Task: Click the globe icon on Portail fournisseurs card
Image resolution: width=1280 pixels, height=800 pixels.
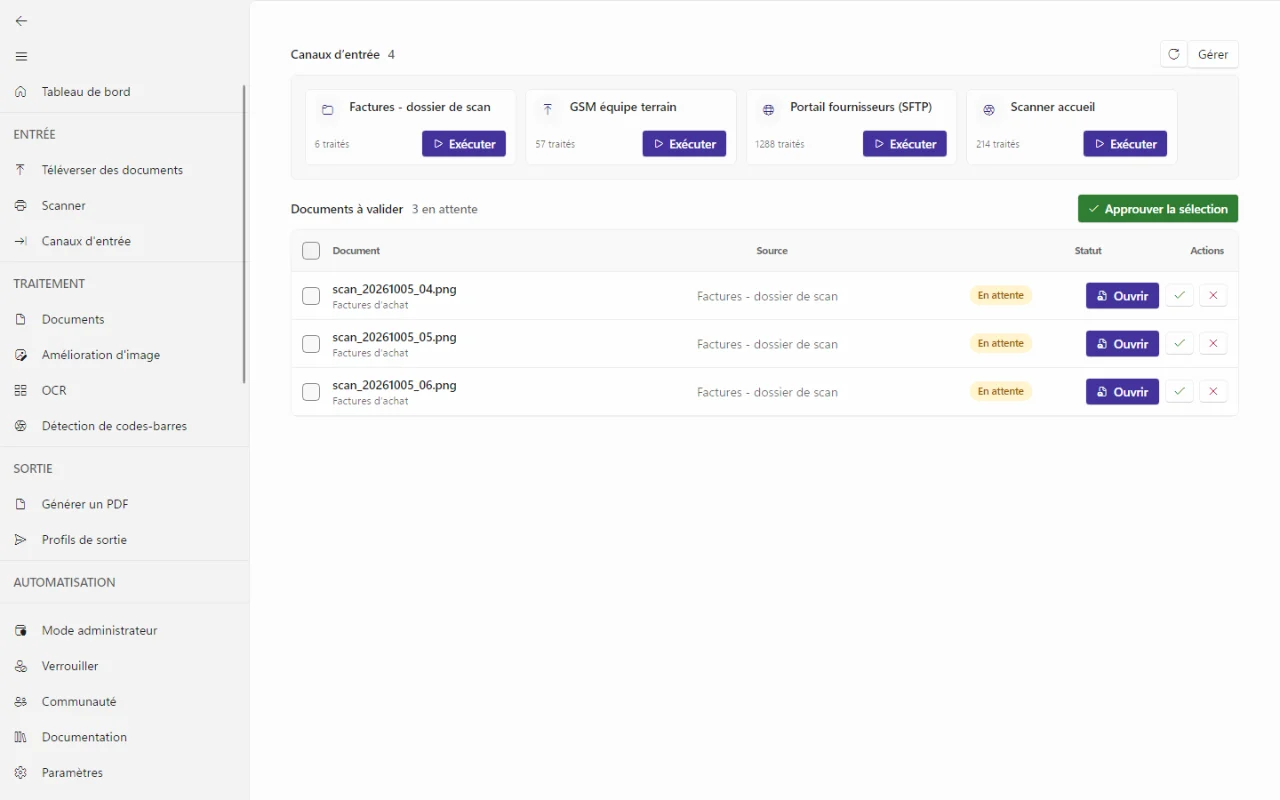Action: 768,109
